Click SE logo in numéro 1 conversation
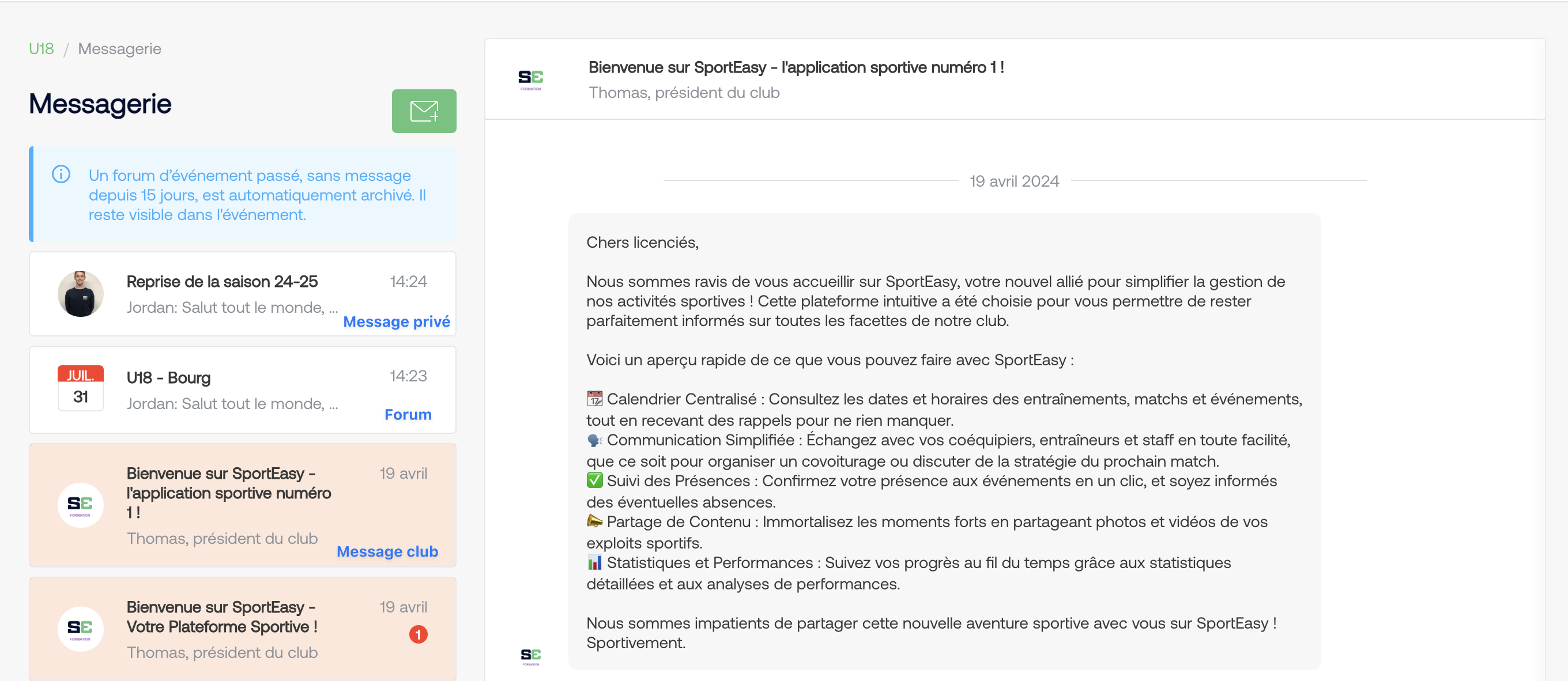The image size is (1568, 681). point(80,505)
